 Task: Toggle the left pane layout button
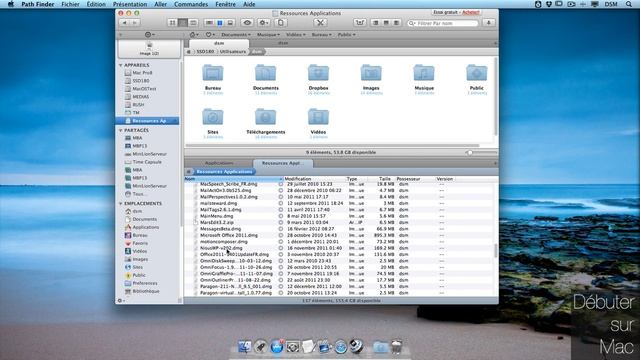pyautogui.click(x=209, y=23)
